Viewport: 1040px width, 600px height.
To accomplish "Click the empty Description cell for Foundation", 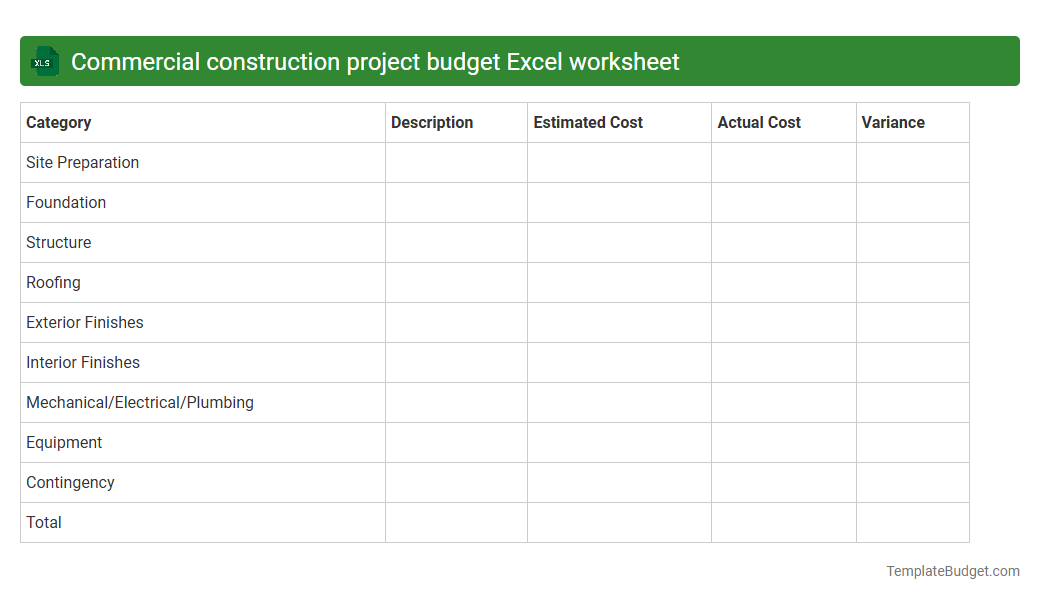I will point(456,202).
